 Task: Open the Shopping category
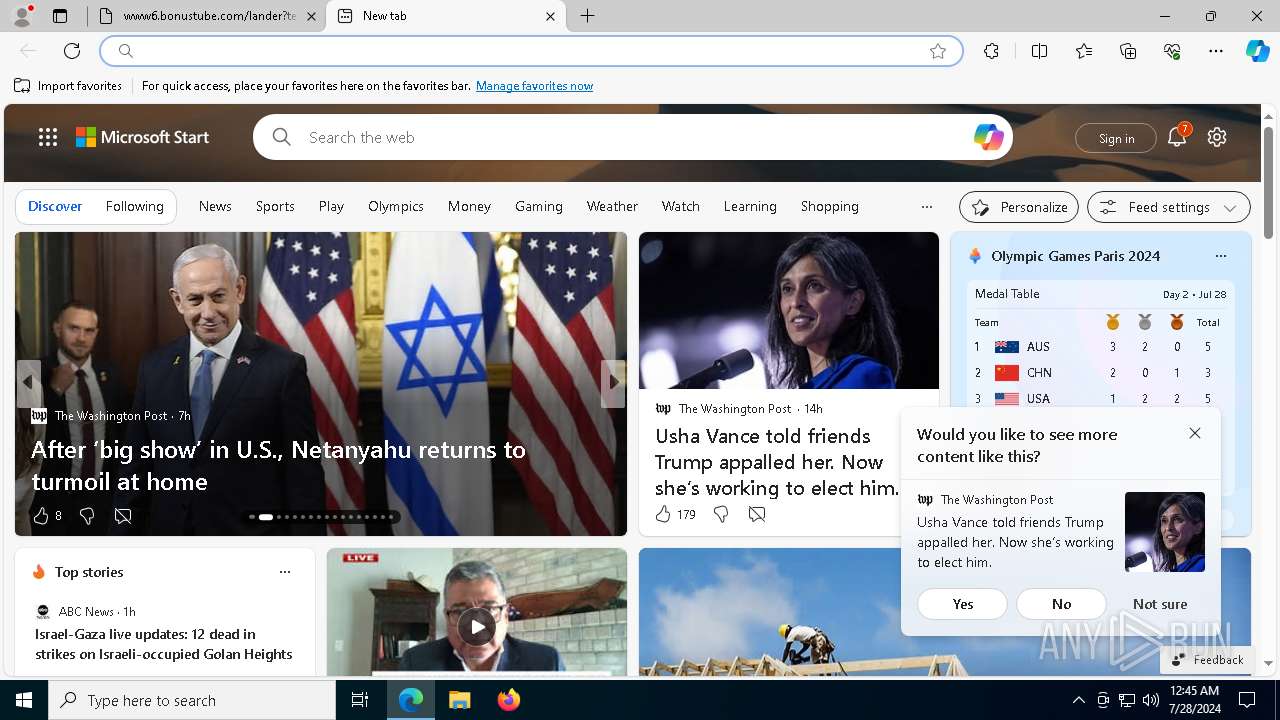click(829, 206)
